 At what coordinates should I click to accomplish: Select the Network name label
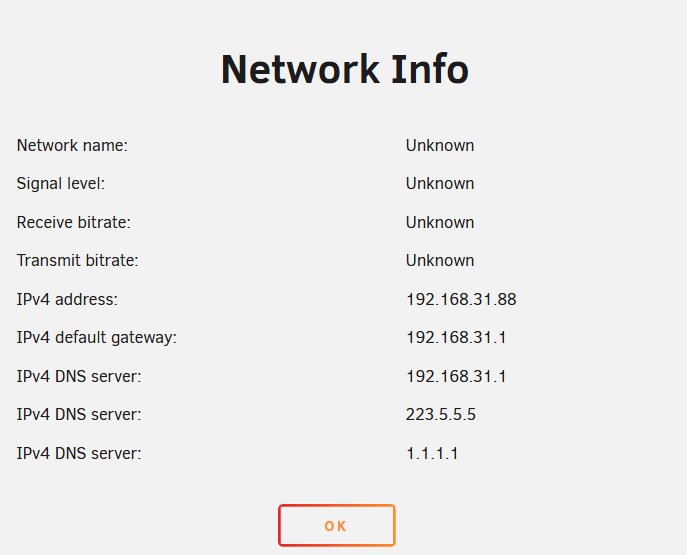click(72, 145)
